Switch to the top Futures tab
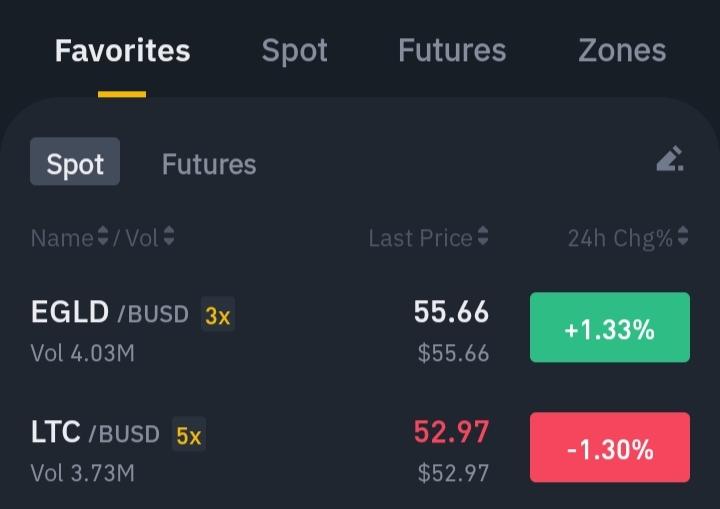720x509 pixels. pos(452,51)
